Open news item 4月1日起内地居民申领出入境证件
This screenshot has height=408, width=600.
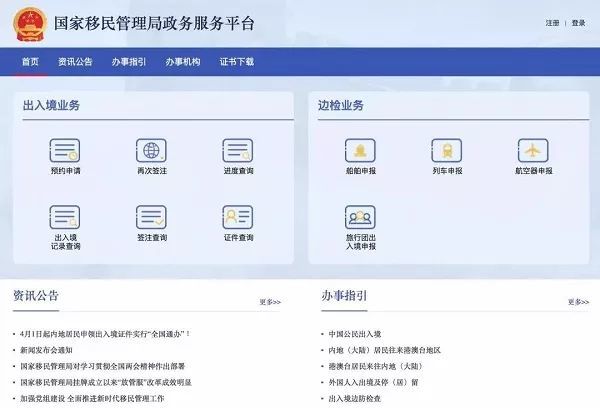point(105,334)
